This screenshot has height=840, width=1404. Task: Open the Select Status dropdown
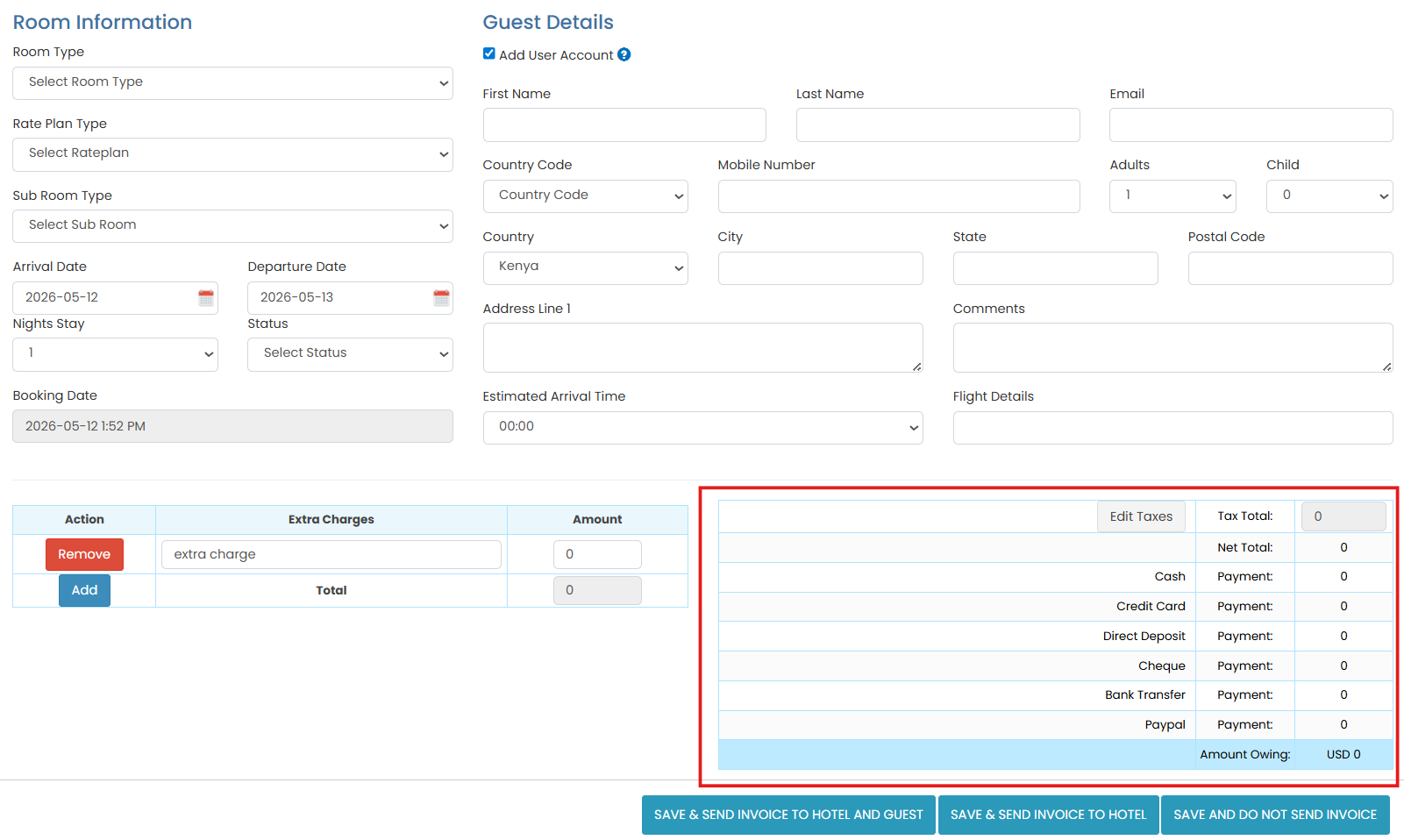350,354
